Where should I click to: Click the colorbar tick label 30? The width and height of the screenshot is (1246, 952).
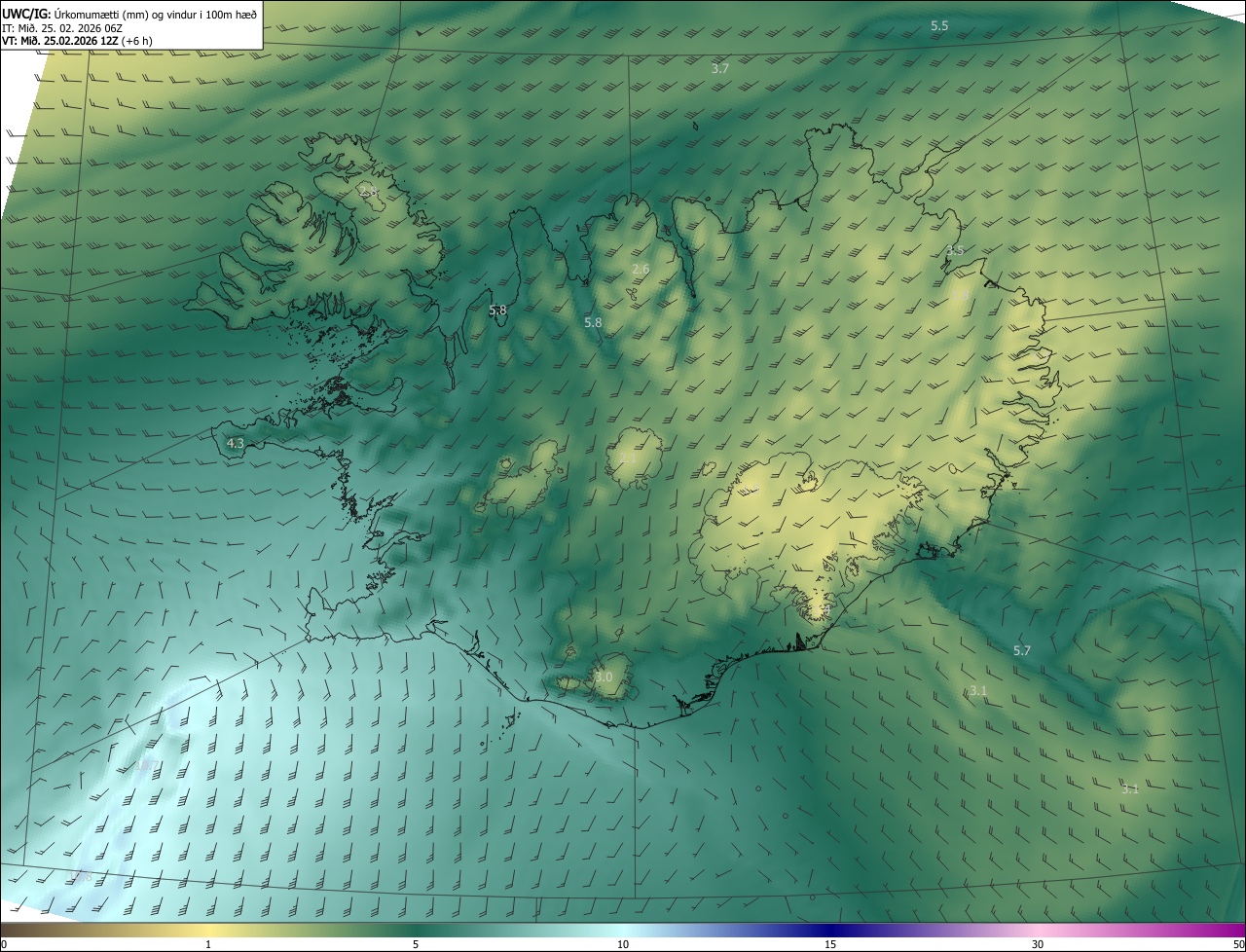pyautogui.click(x=1038, y=945)
